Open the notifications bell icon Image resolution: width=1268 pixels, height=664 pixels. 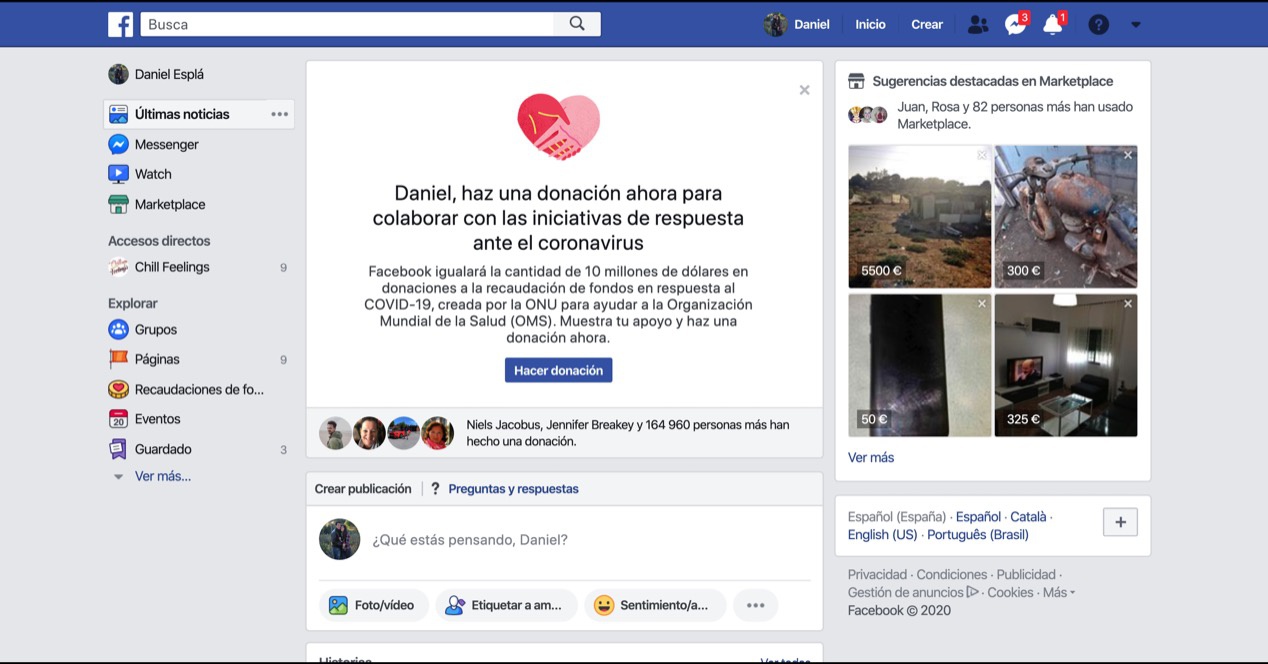pyautogui.click(x=1053, y=25)
